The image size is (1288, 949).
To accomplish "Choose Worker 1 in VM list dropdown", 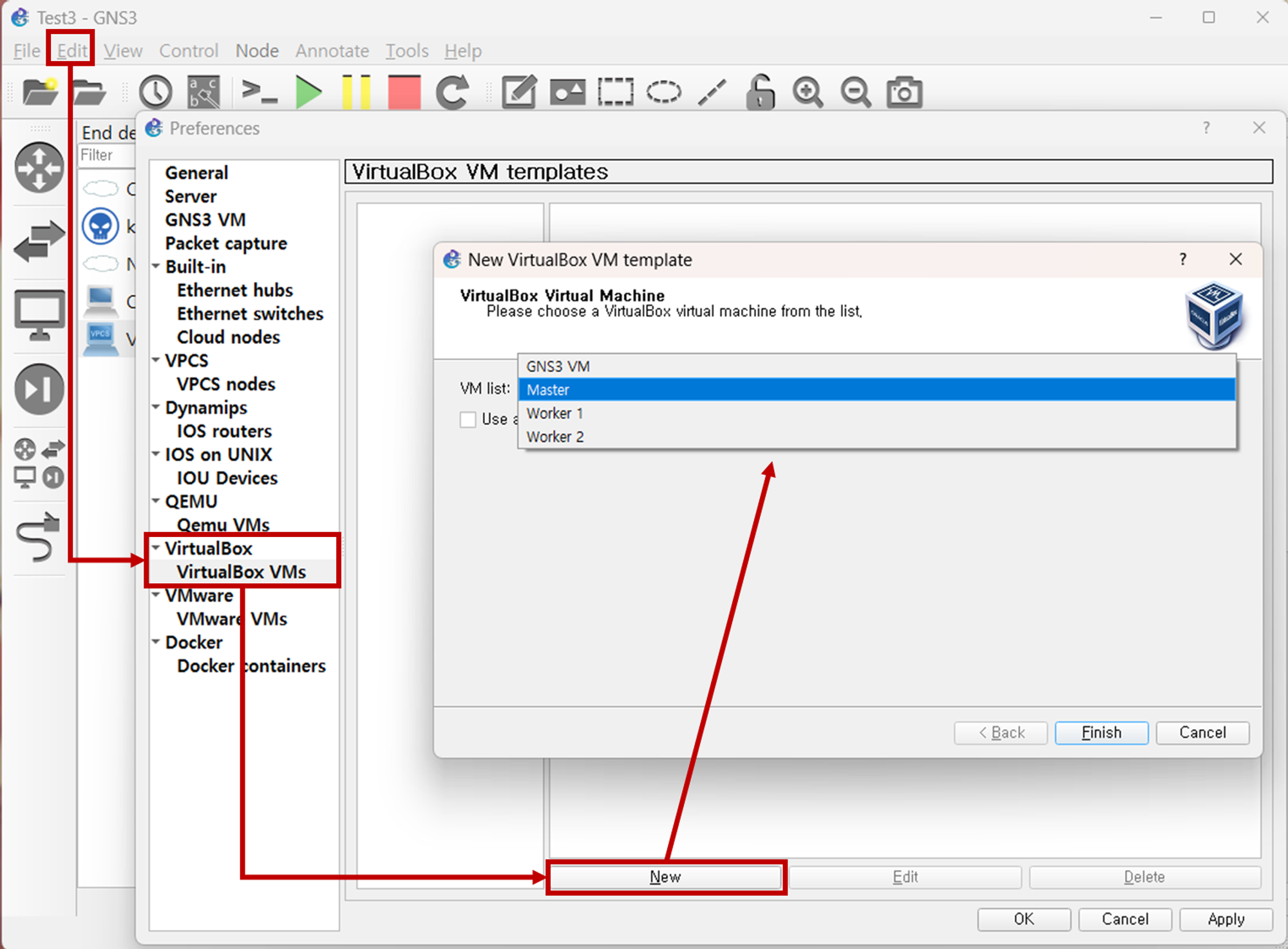I will 876,413.
